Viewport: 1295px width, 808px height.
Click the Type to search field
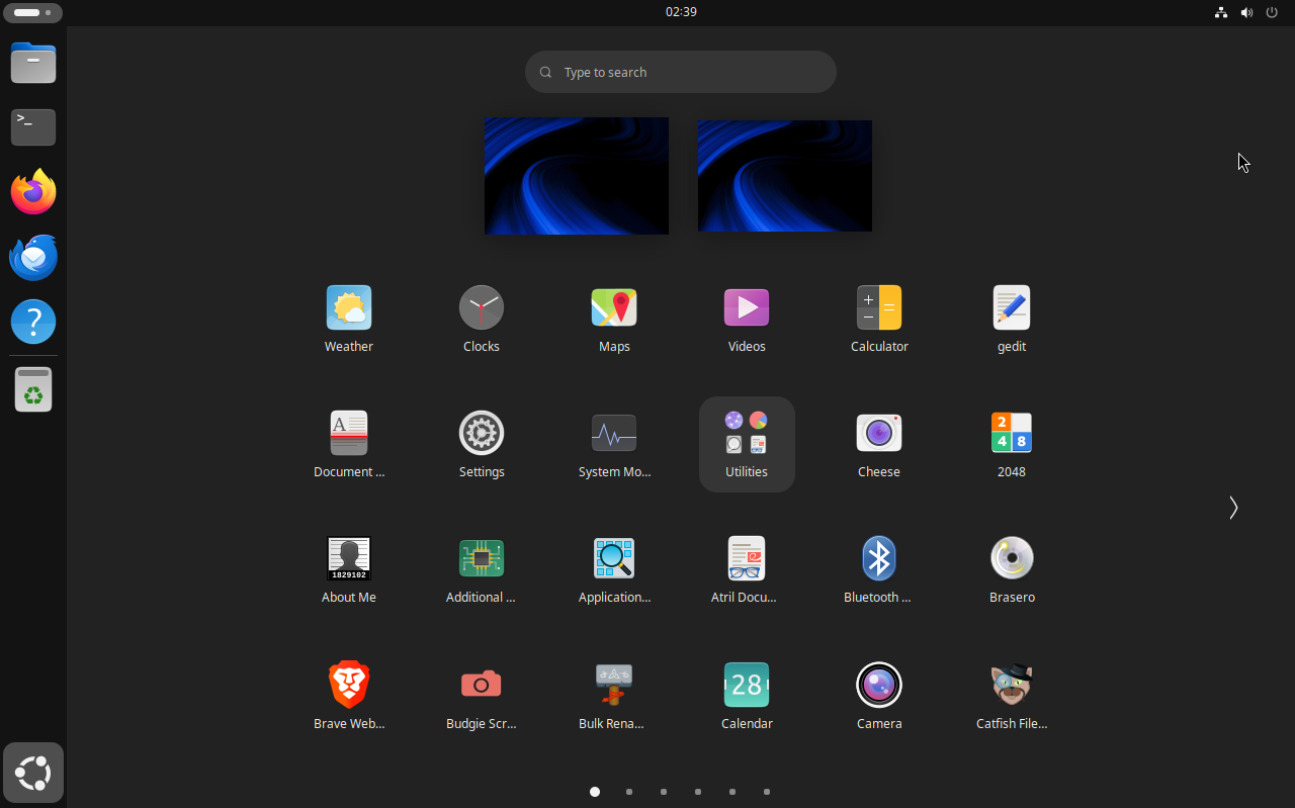point(681,72)
